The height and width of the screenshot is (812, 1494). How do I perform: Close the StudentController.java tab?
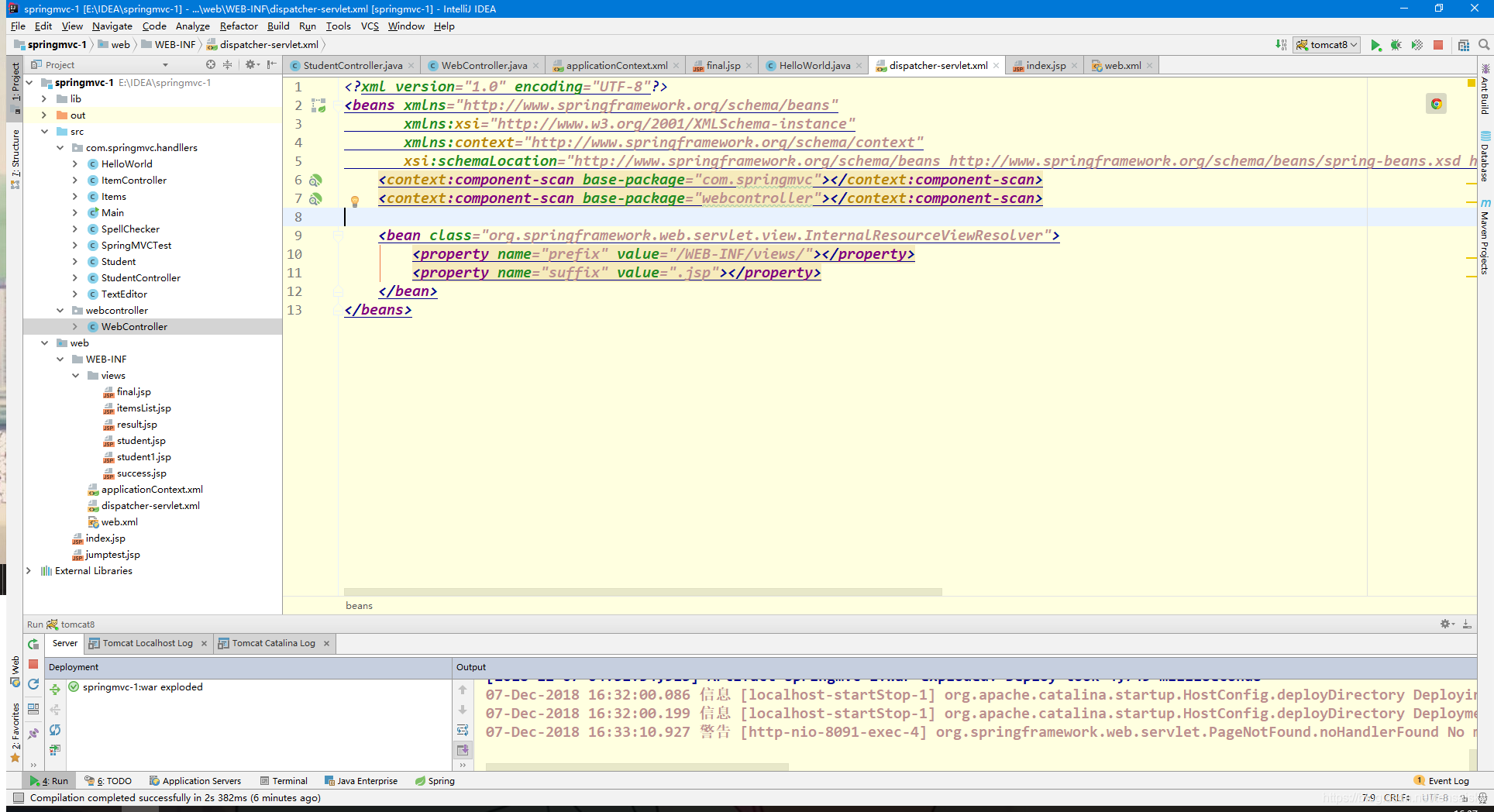[411, 66]
